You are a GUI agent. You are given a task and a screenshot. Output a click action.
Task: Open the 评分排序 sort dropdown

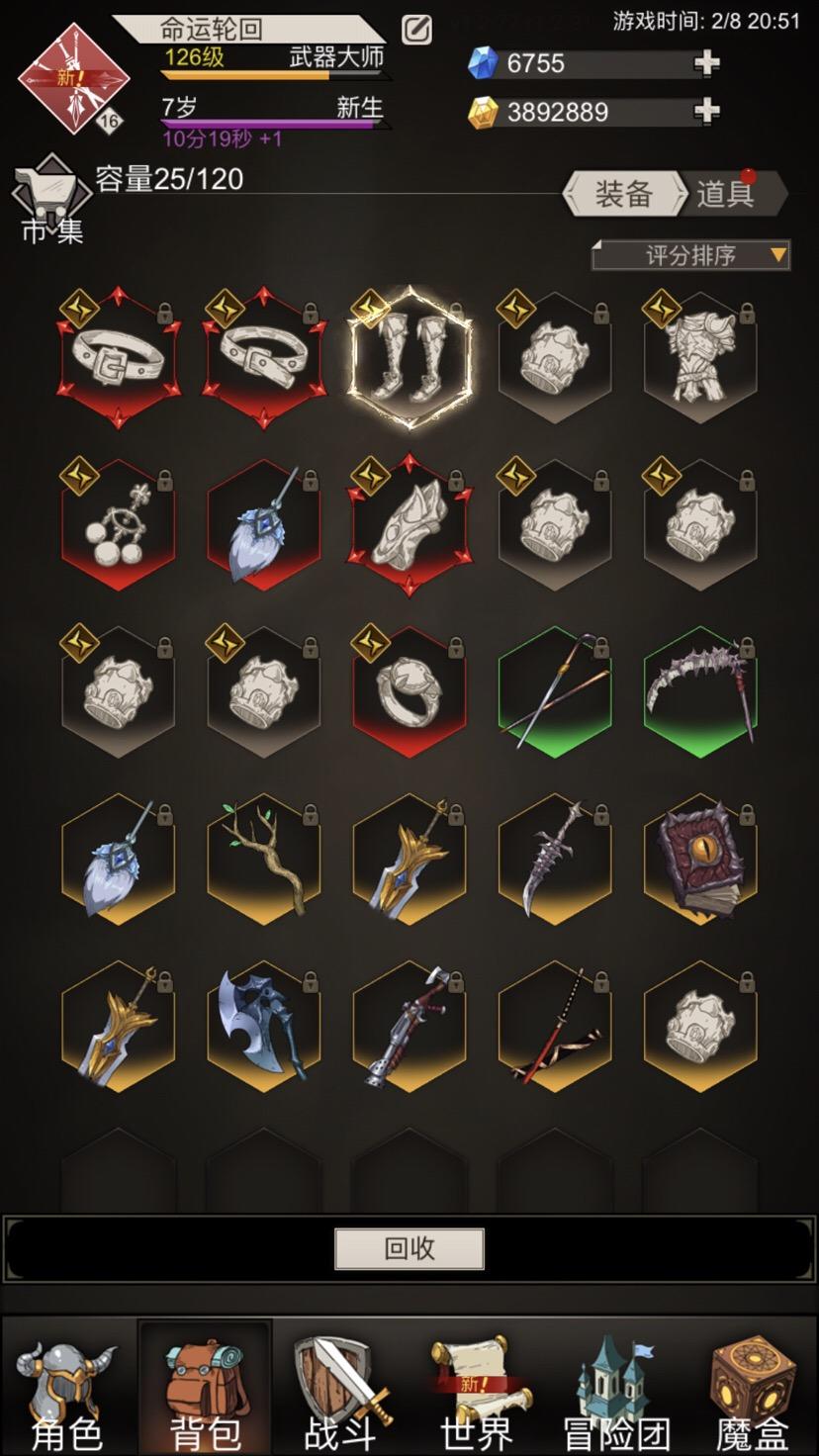(x=690, y=255)
